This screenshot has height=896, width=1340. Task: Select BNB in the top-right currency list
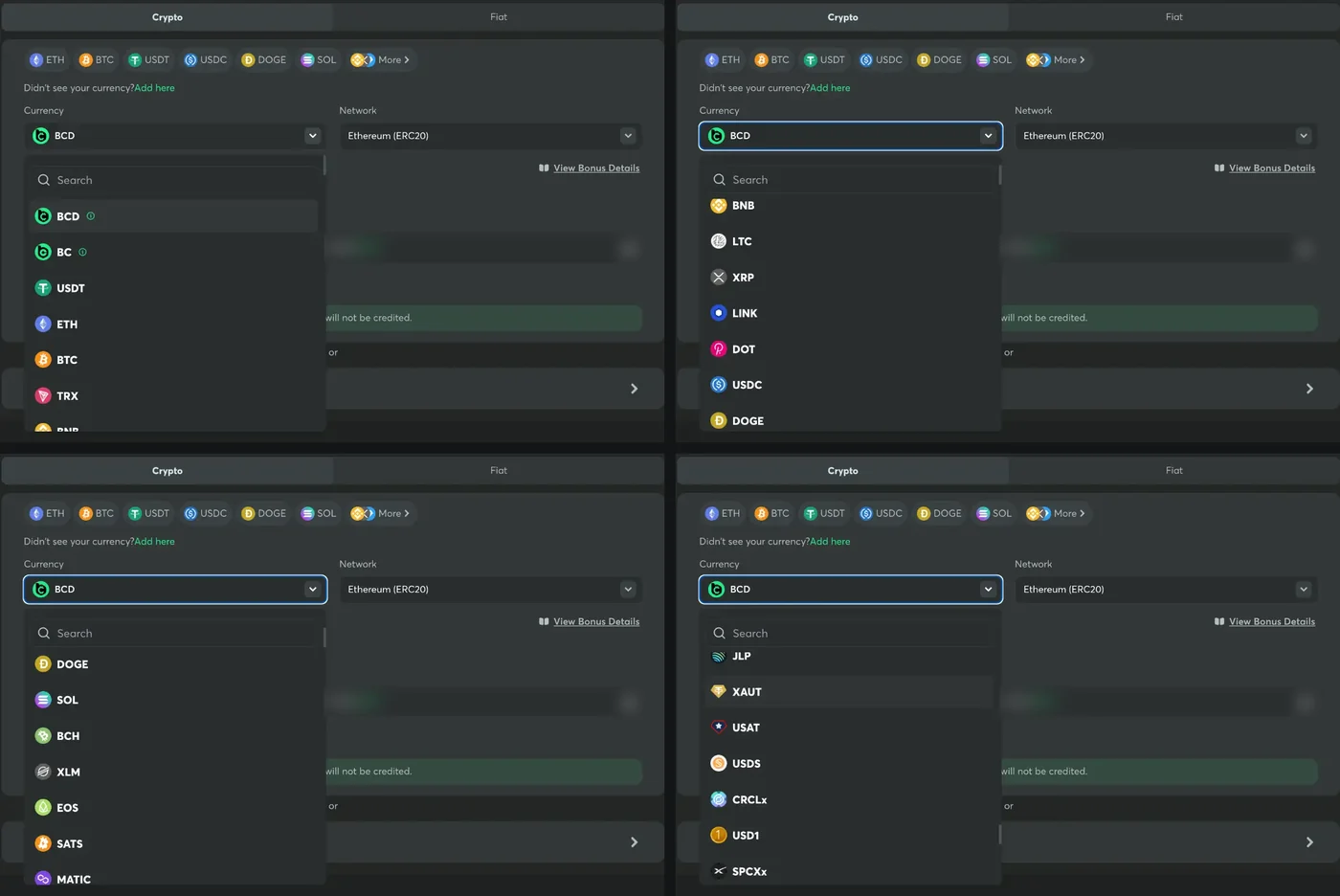click(x=851, y=205)
